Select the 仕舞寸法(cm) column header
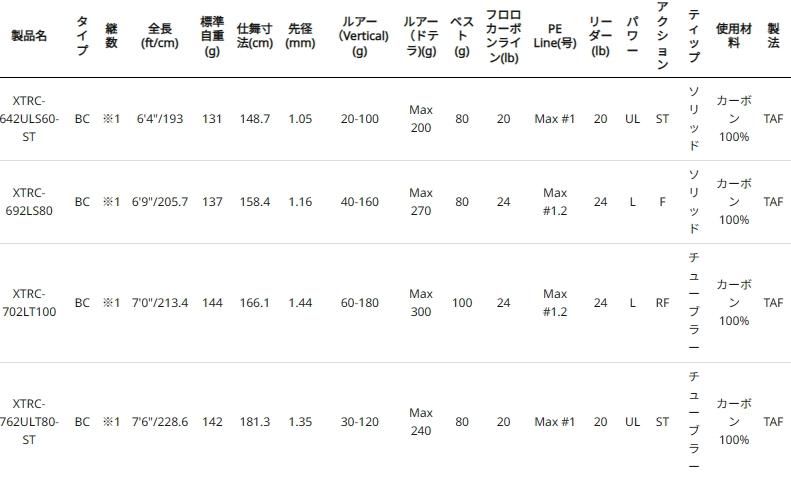Image resolution: width=791 pixels, height=478 pixels. point(255,35)
